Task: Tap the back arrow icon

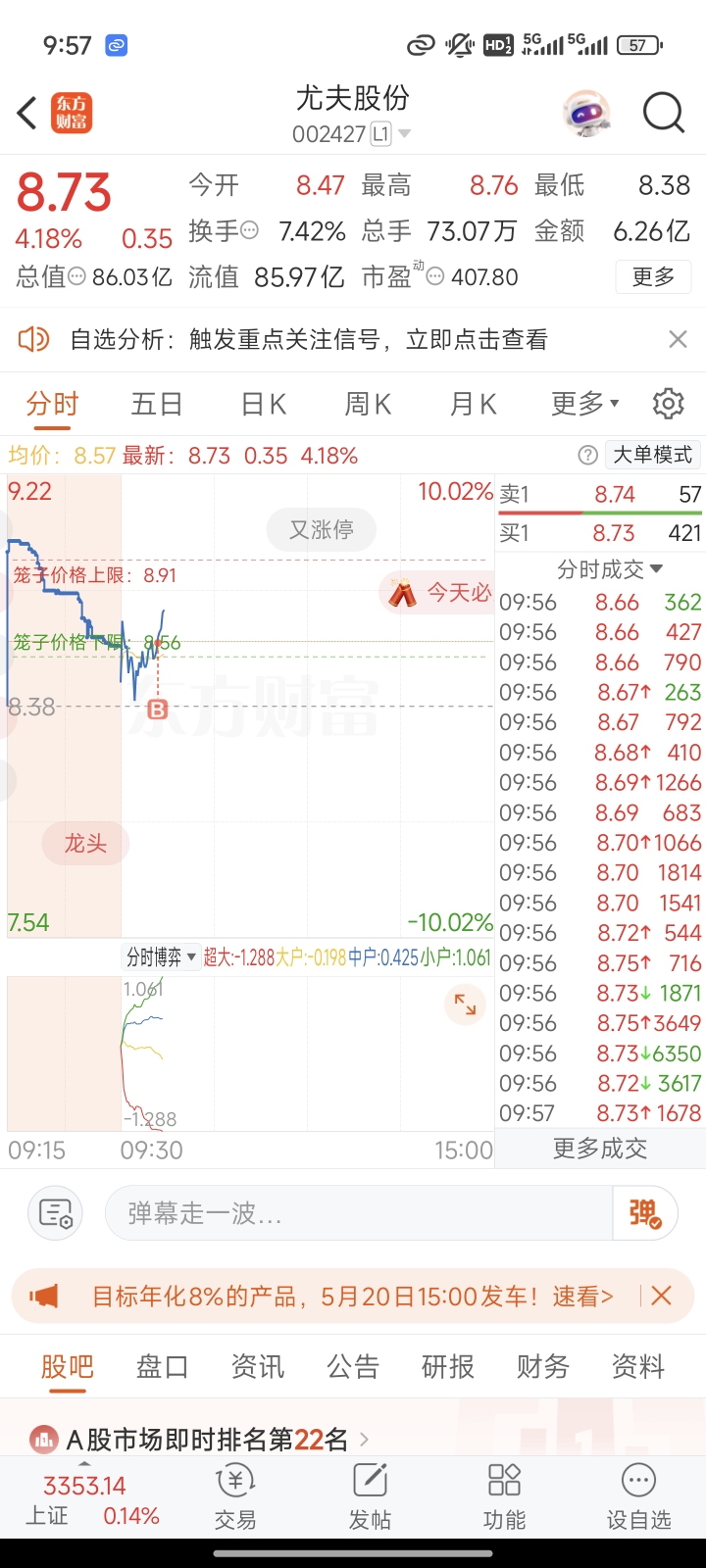Action: tap(27, 113)
